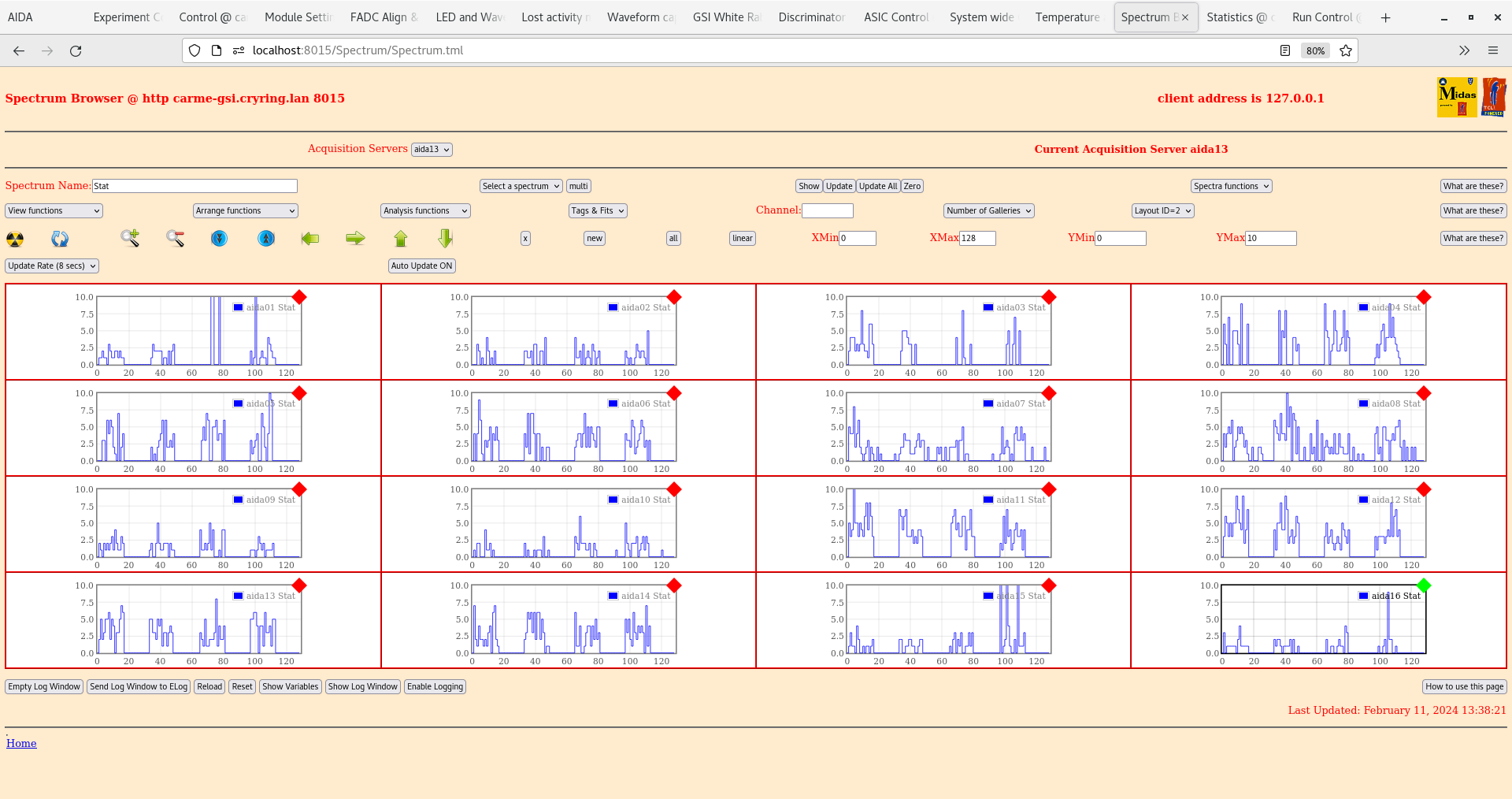
Task: Click the green left arrow icon
Action: coord(310,238)
